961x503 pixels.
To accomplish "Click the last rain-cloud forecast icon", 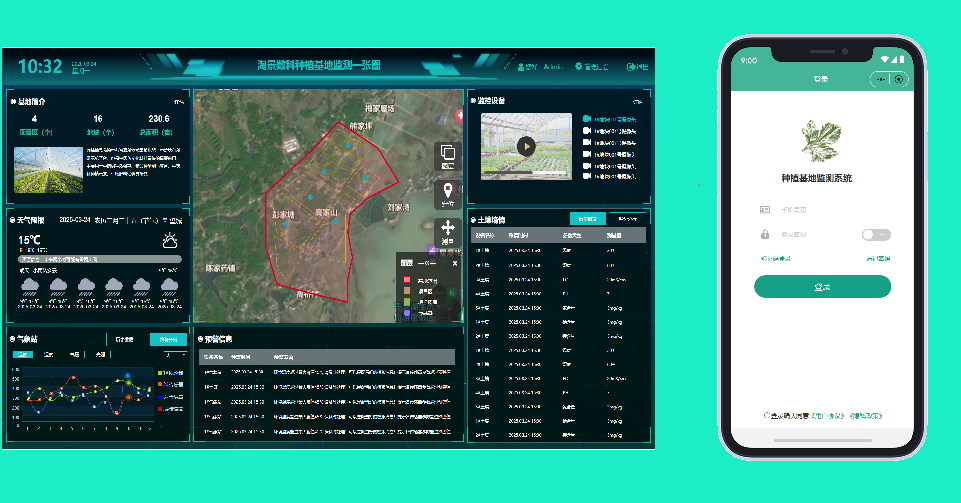I will click(169, 286).
